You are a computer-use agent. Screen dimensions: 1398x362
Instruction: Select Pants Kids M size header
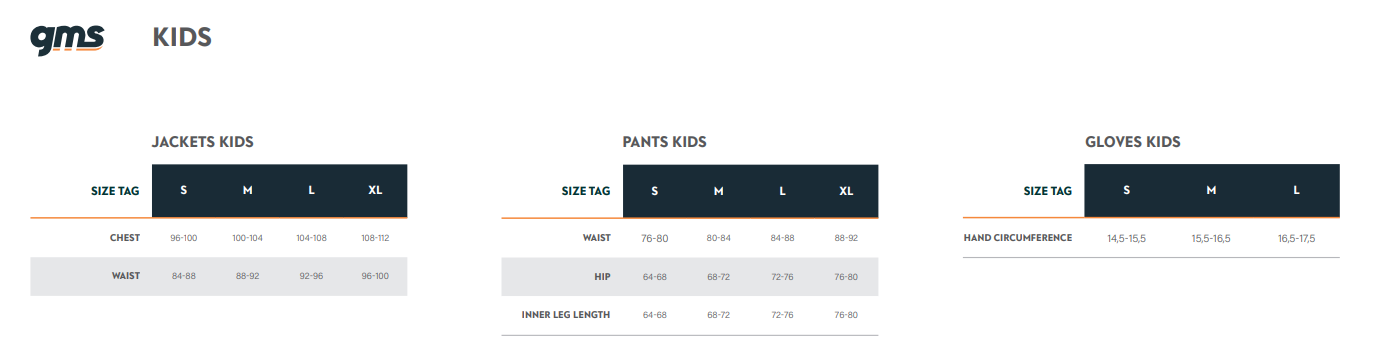pyautogui.click(x=718, y=191)
